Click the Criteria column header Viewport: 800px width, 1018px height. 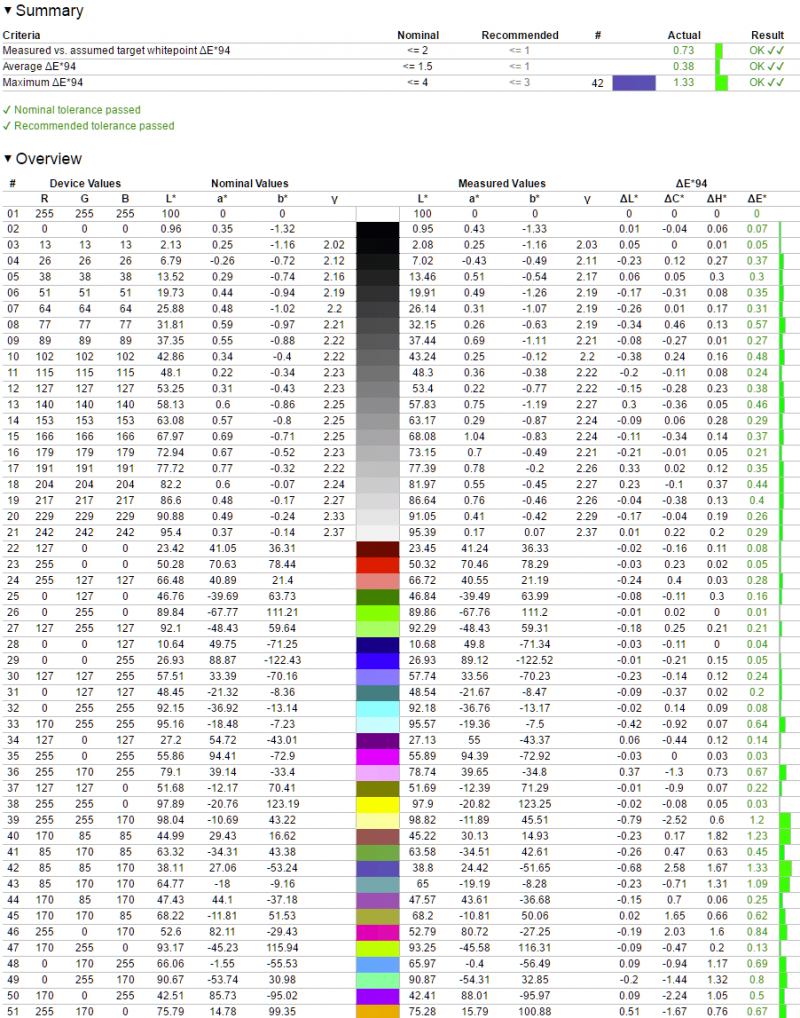[21, 35]
